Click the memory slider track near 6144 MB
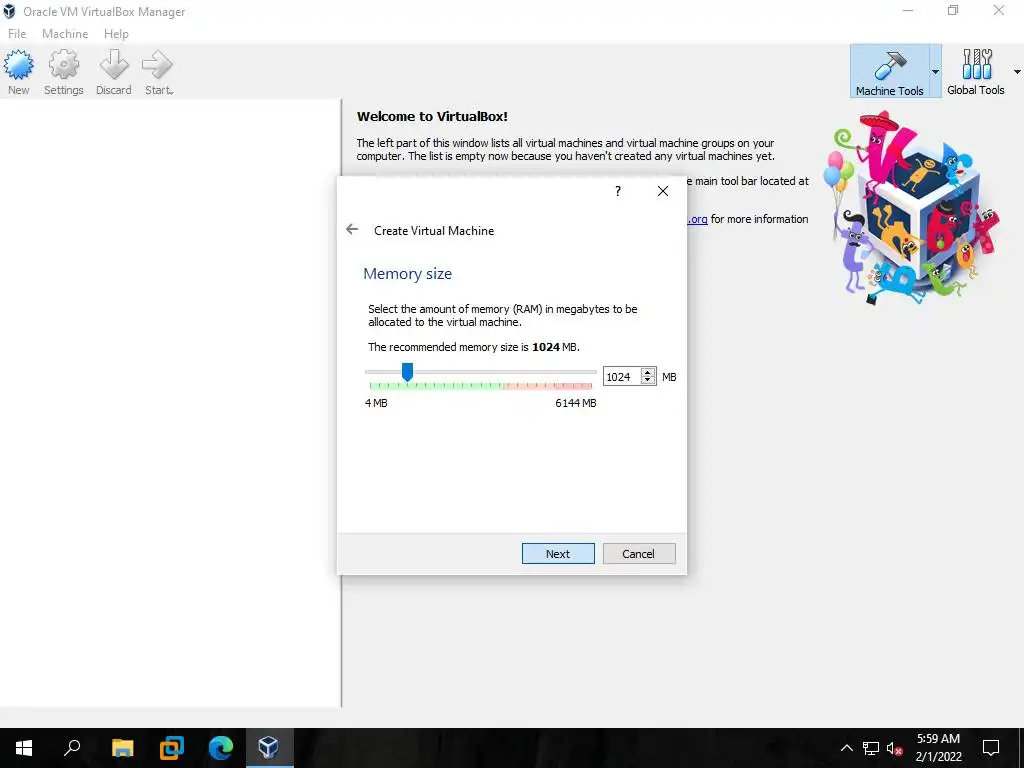This screenshot has width=1024, height=768. coord(592,372)
